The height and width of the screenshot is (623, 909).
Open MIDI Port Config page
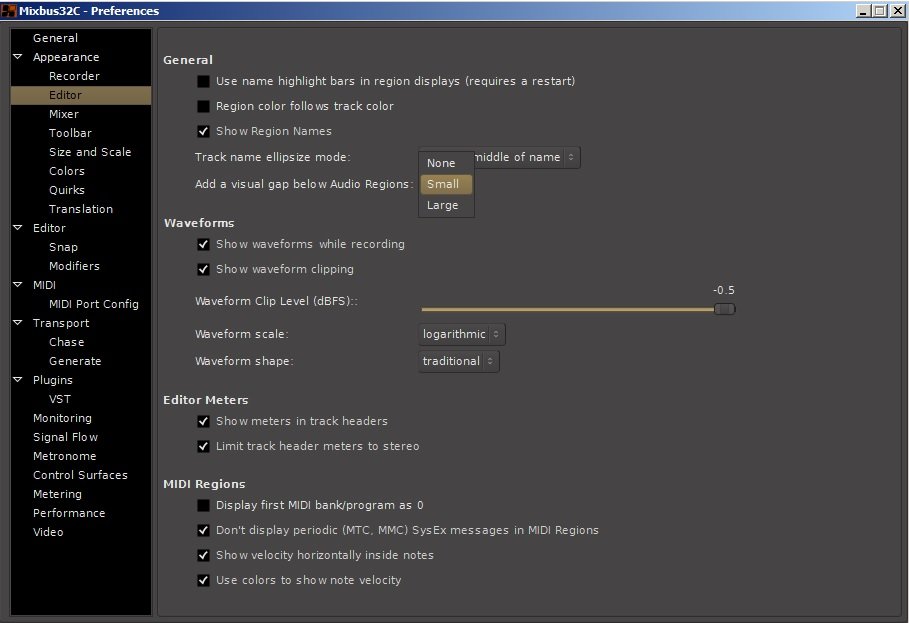click(93, 304)
